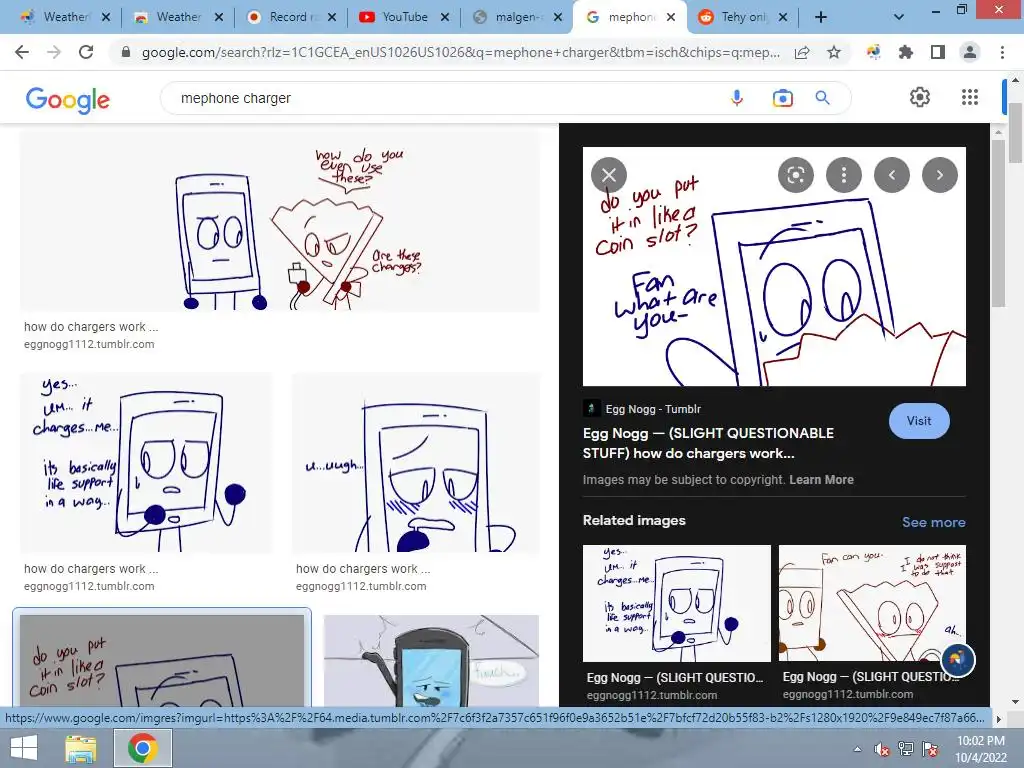Show hidden system tray icons
Screen dimensions: 1024x768
click(x=857, y=749)
